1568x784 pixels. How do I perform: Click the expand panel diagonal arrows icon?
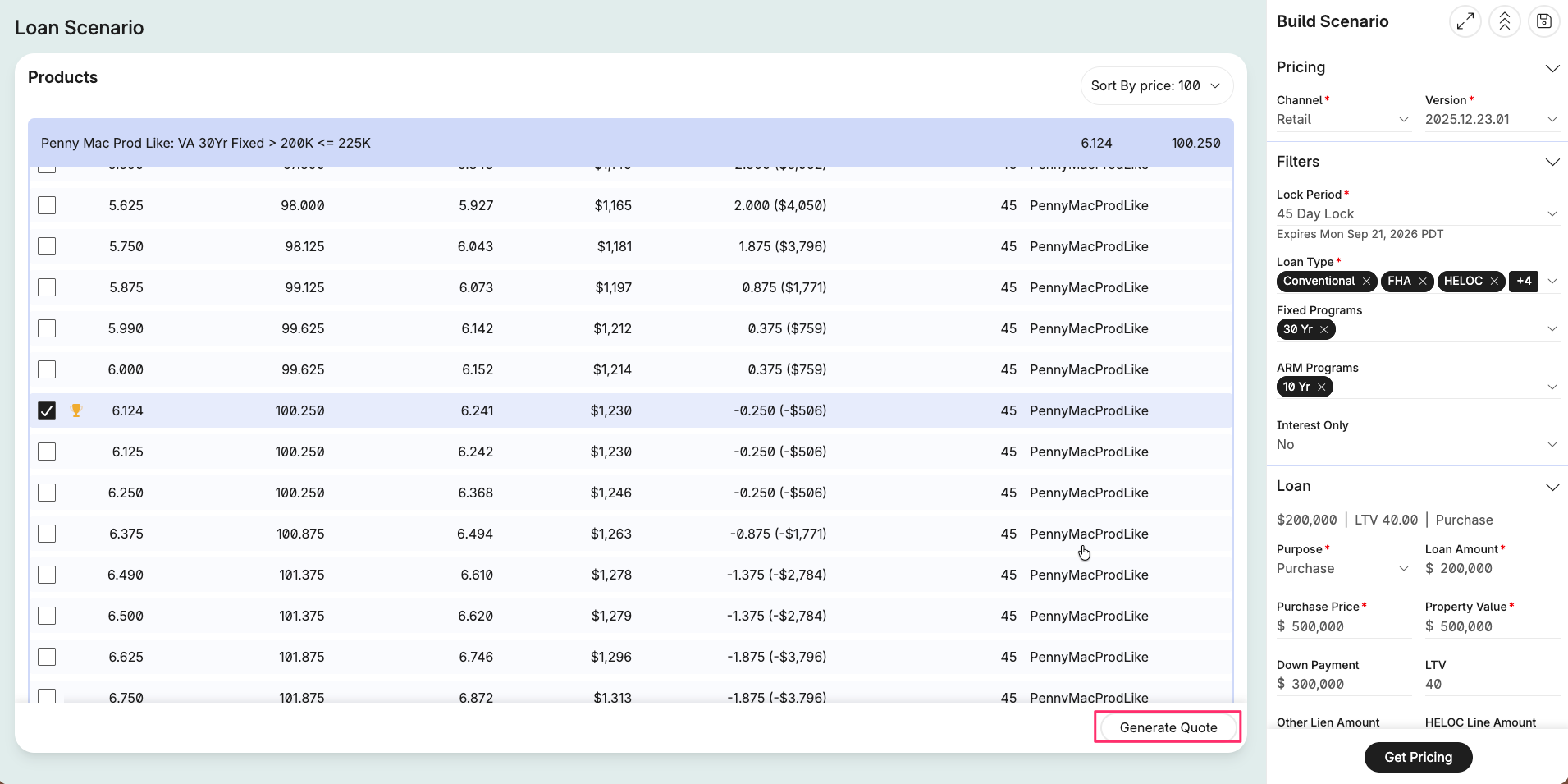1465,22
